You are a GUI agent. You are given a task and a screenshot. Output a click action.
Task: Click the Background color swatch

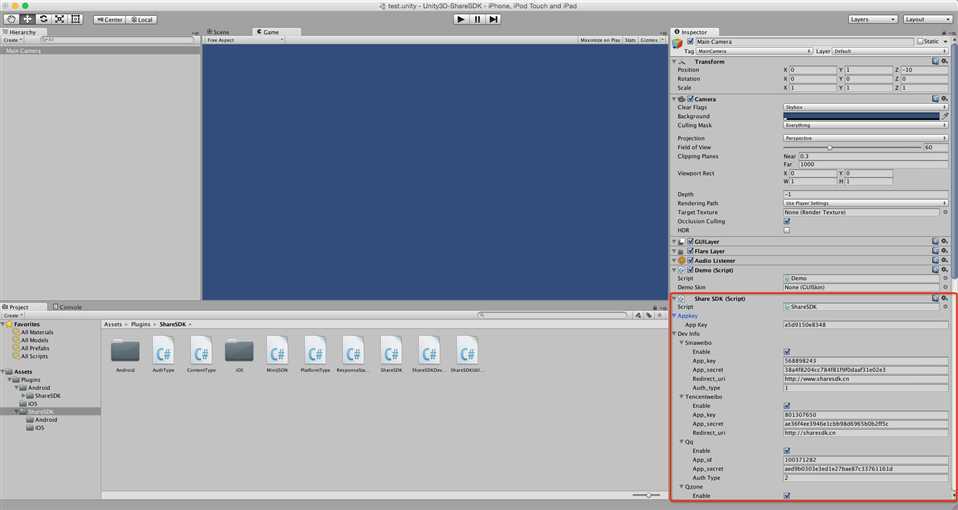click(861, 116)
